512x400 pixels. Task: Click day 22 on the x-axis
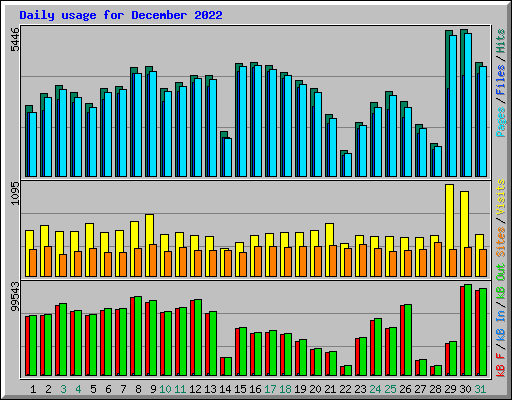pos(345,389)
